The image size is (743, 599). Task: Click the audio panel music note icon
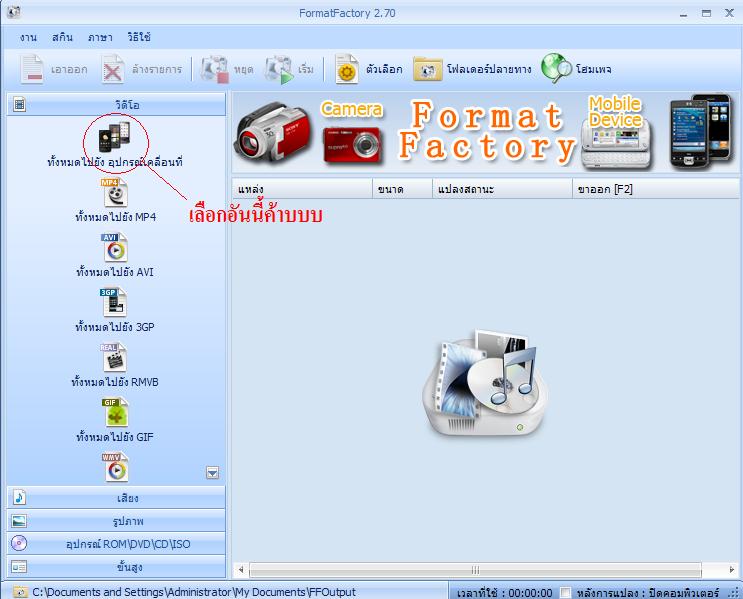tap(19, 498)
